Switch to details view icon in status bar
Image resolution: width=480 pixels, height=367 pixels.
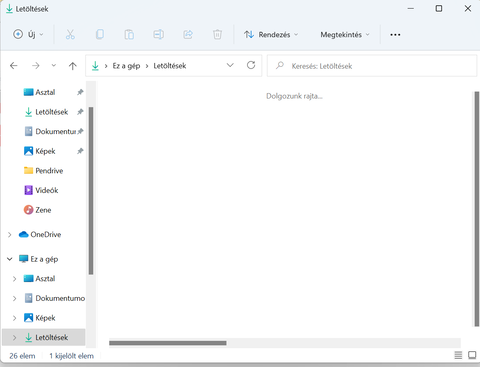[x=458, y=355]
